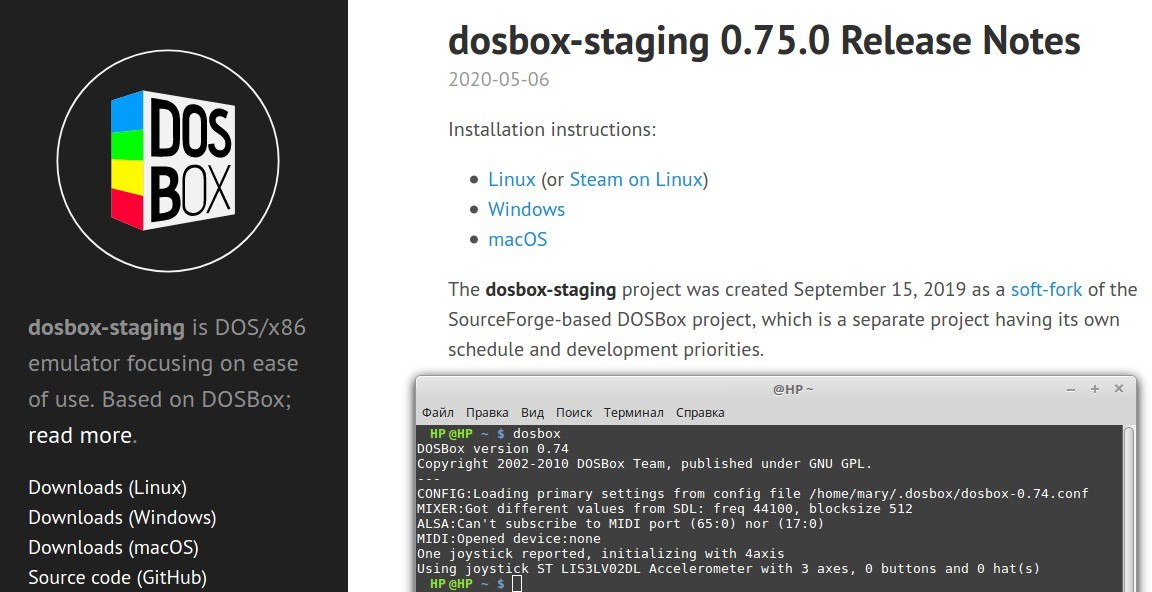Image resolution: width=1152 pixels, height=592 pixels.
Task: Click the terminal cursor at the last prompt
Action: [x=517, y=584]
